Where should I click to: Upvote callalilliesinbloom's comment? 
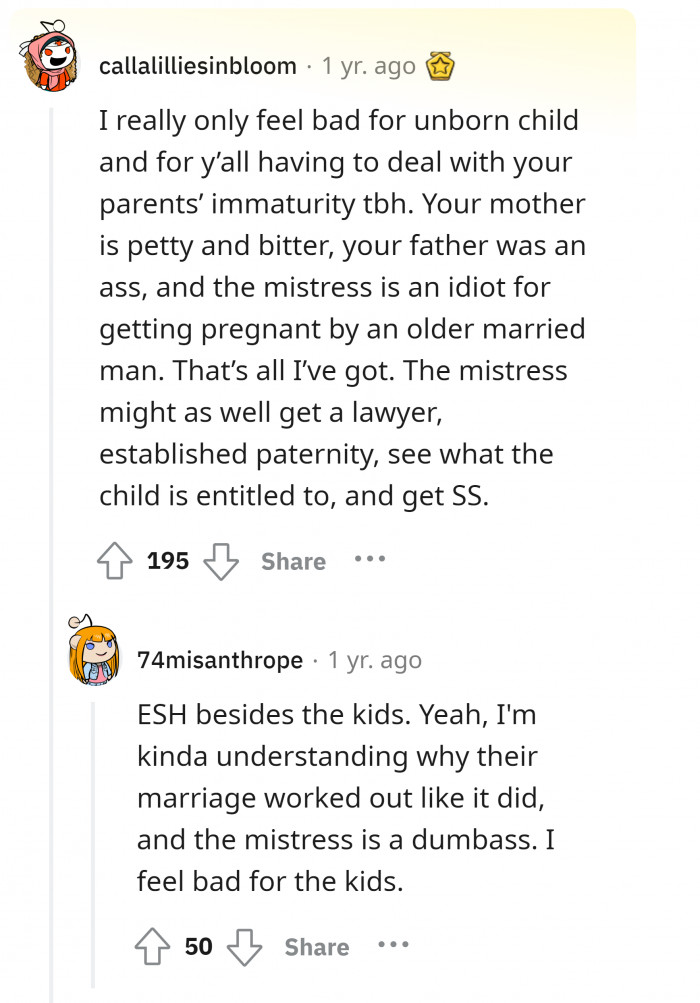pos(113,561)
